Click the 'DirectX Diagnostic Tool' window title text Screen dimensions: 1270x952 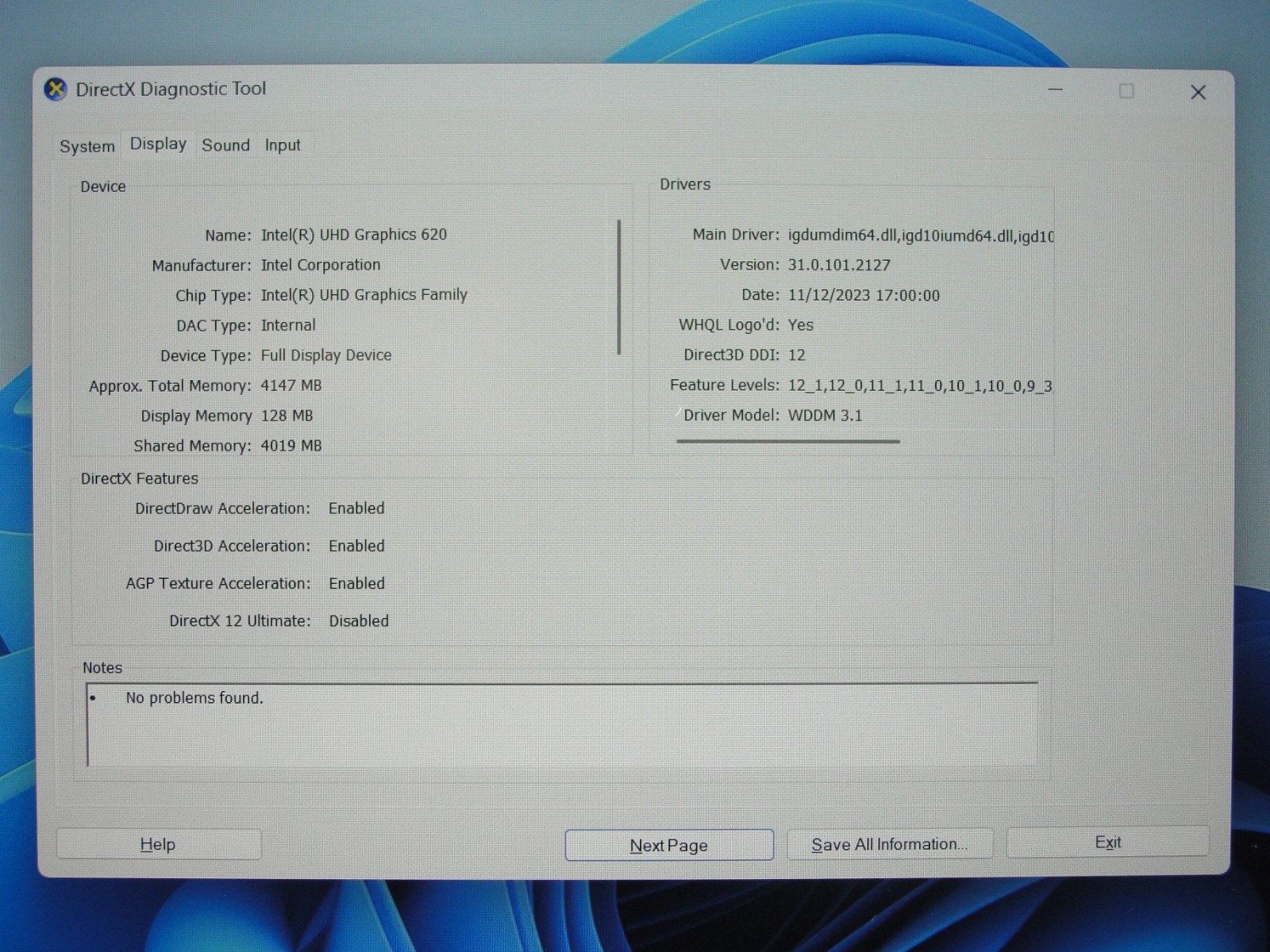coord(171,89)
